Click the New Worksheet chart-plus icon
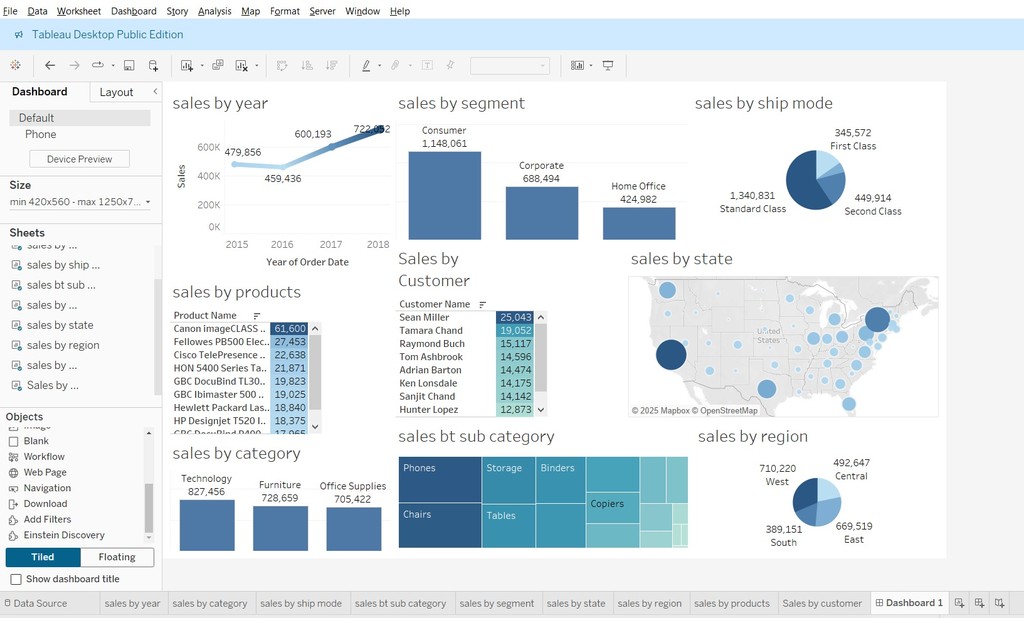This screenshot has width=1024, height=618. (187, 65)
